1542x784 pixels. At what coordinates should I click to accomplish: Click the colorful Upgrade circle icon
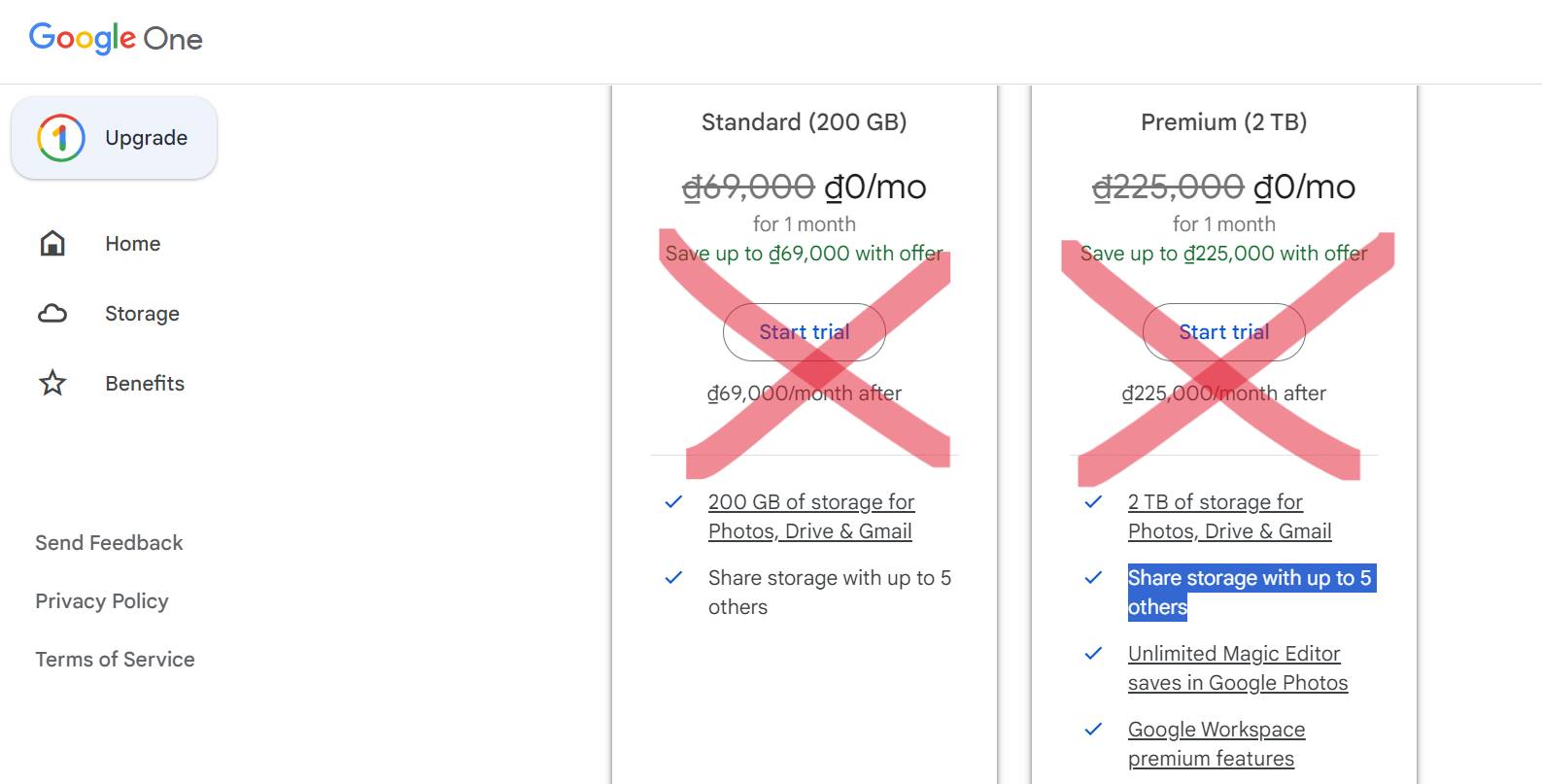(61, 138)
